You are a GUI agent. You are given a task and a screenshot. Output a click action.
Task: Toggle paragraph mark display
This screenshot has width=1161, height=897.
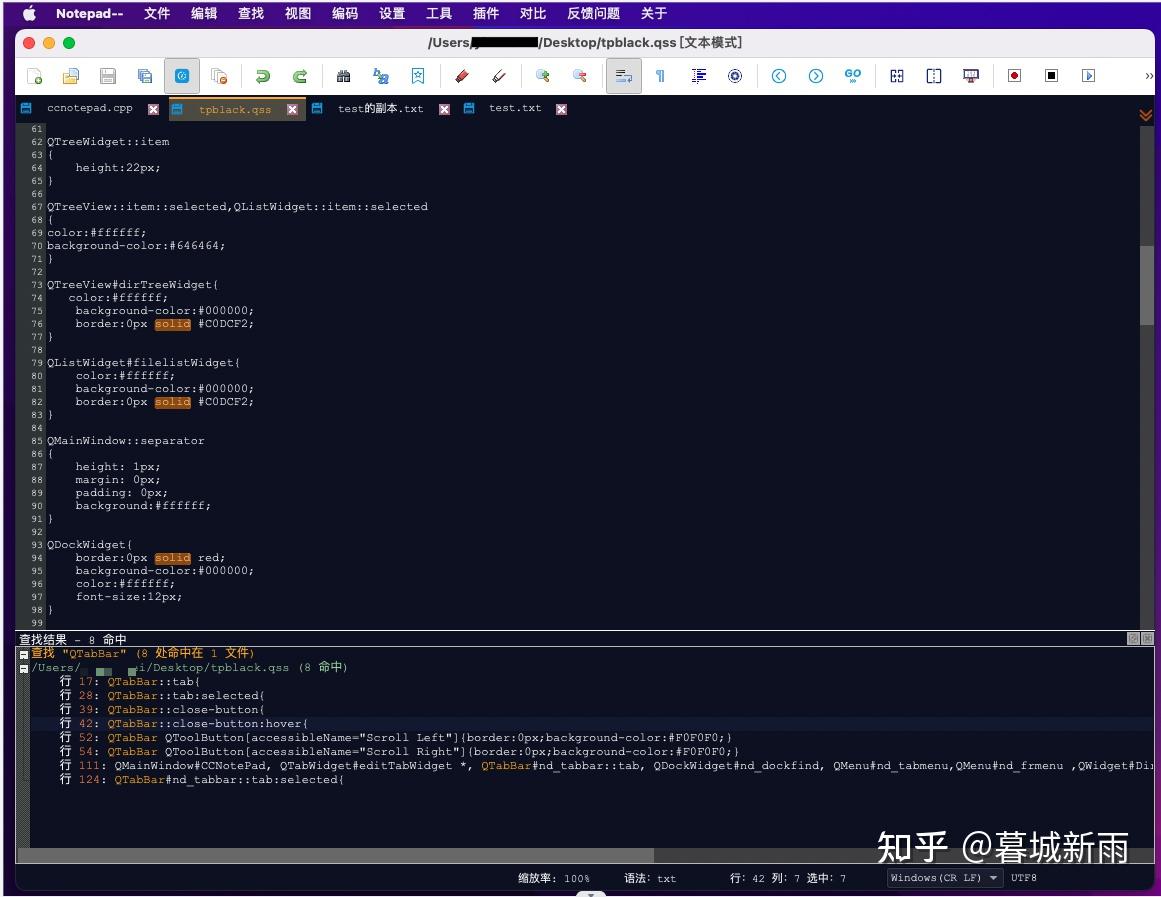click(661, 75)
